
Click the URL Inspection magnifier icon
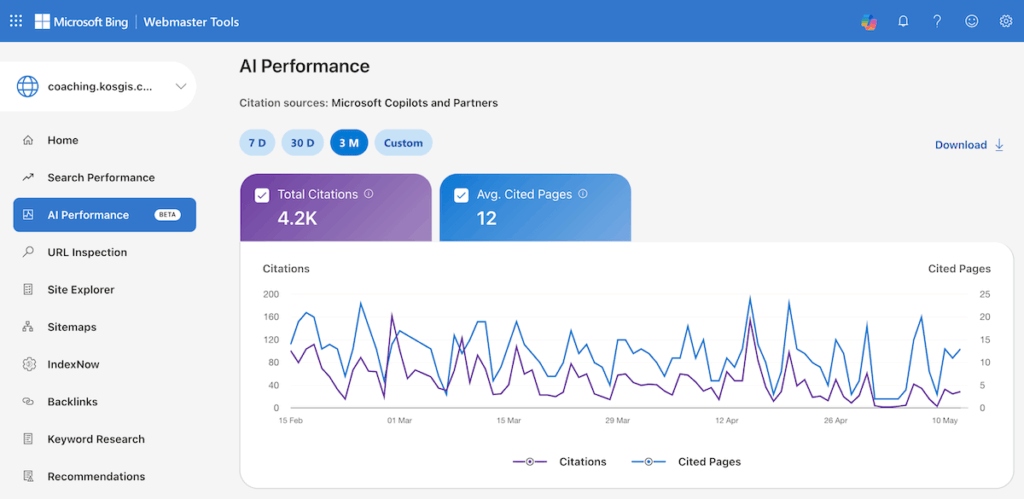coord(27,252)
